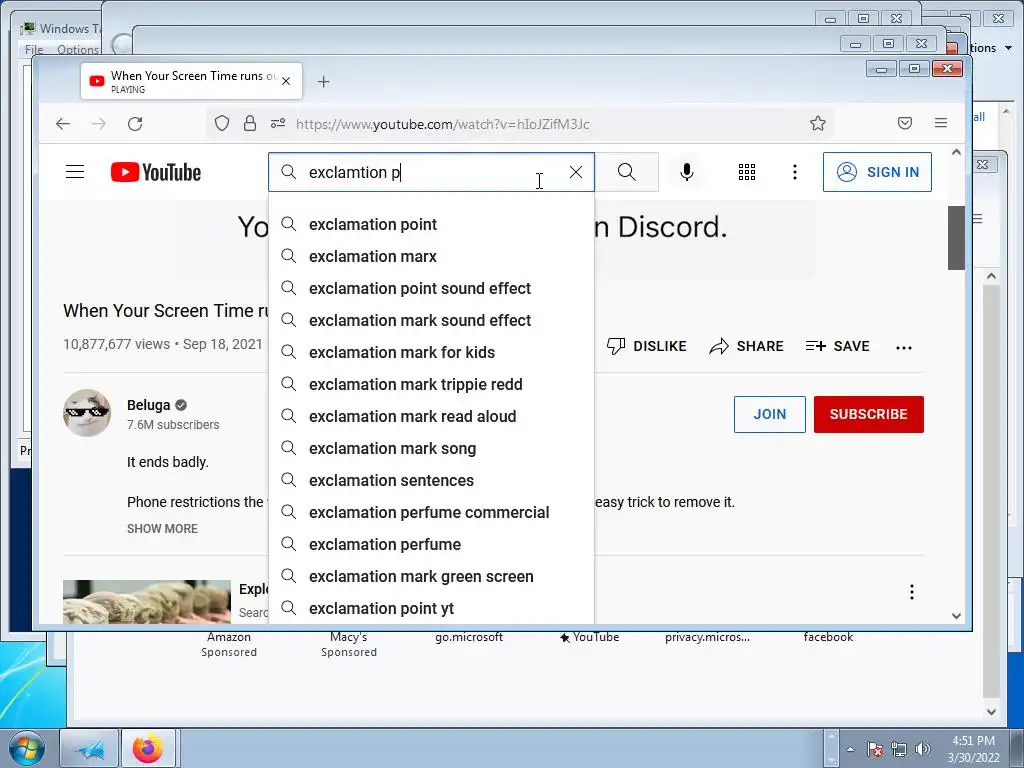The height and width of the screenshot is (768, 1024).
Task: Choose "exclamation mark green screen" suggestion
Action: click(431, 576)
